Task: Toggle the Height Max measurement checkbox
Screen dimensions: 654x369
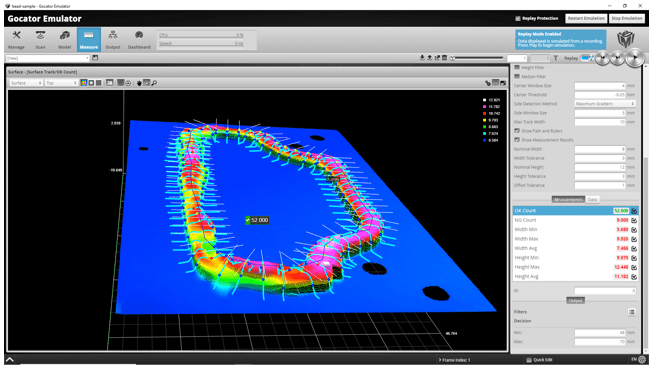Action: 634,267
